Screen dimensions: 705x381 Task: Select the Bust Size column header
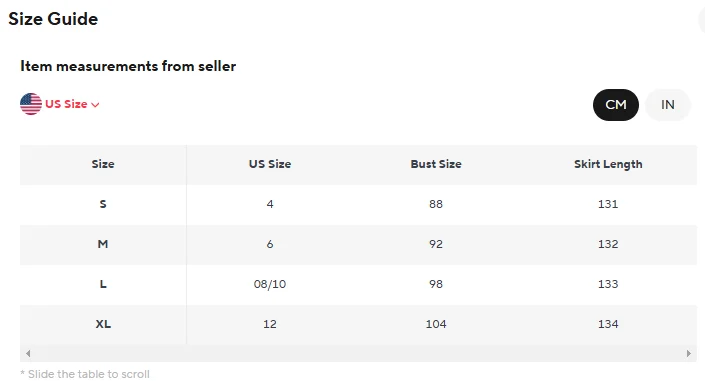point(436,164)
